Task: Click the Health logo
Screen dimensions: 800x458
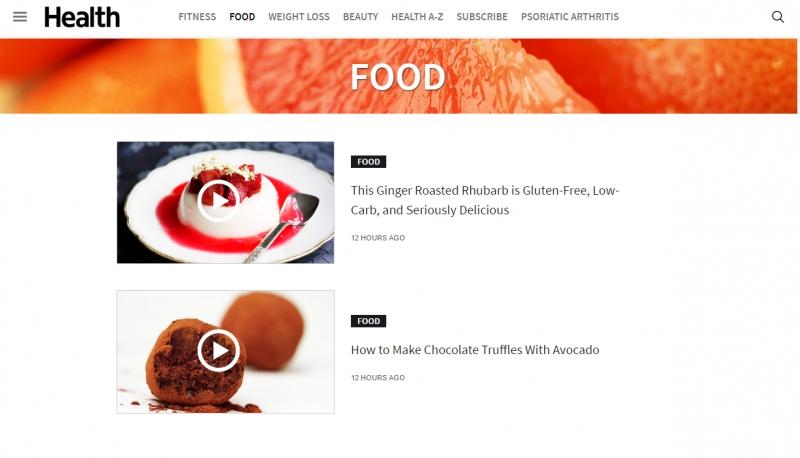Action: (x=82, y=17)
